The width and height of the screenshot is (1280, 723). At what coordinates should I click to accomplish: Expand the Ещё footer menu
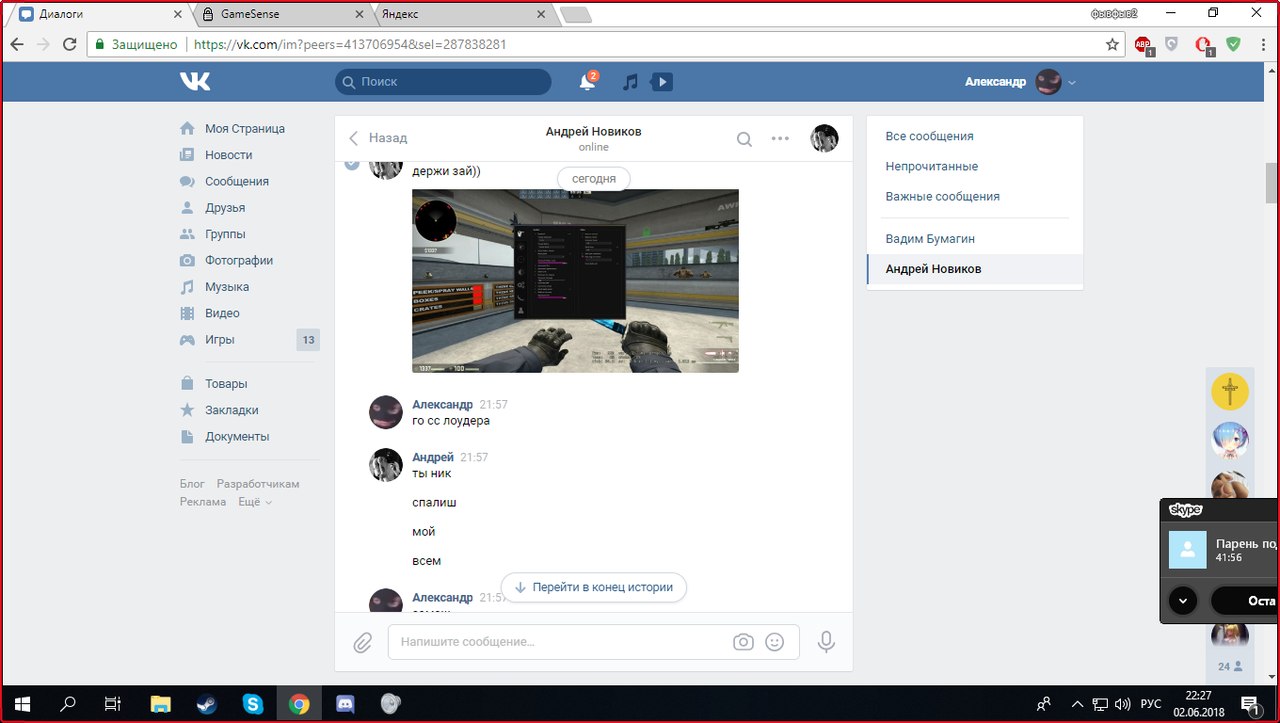click(x=254, y=502)
